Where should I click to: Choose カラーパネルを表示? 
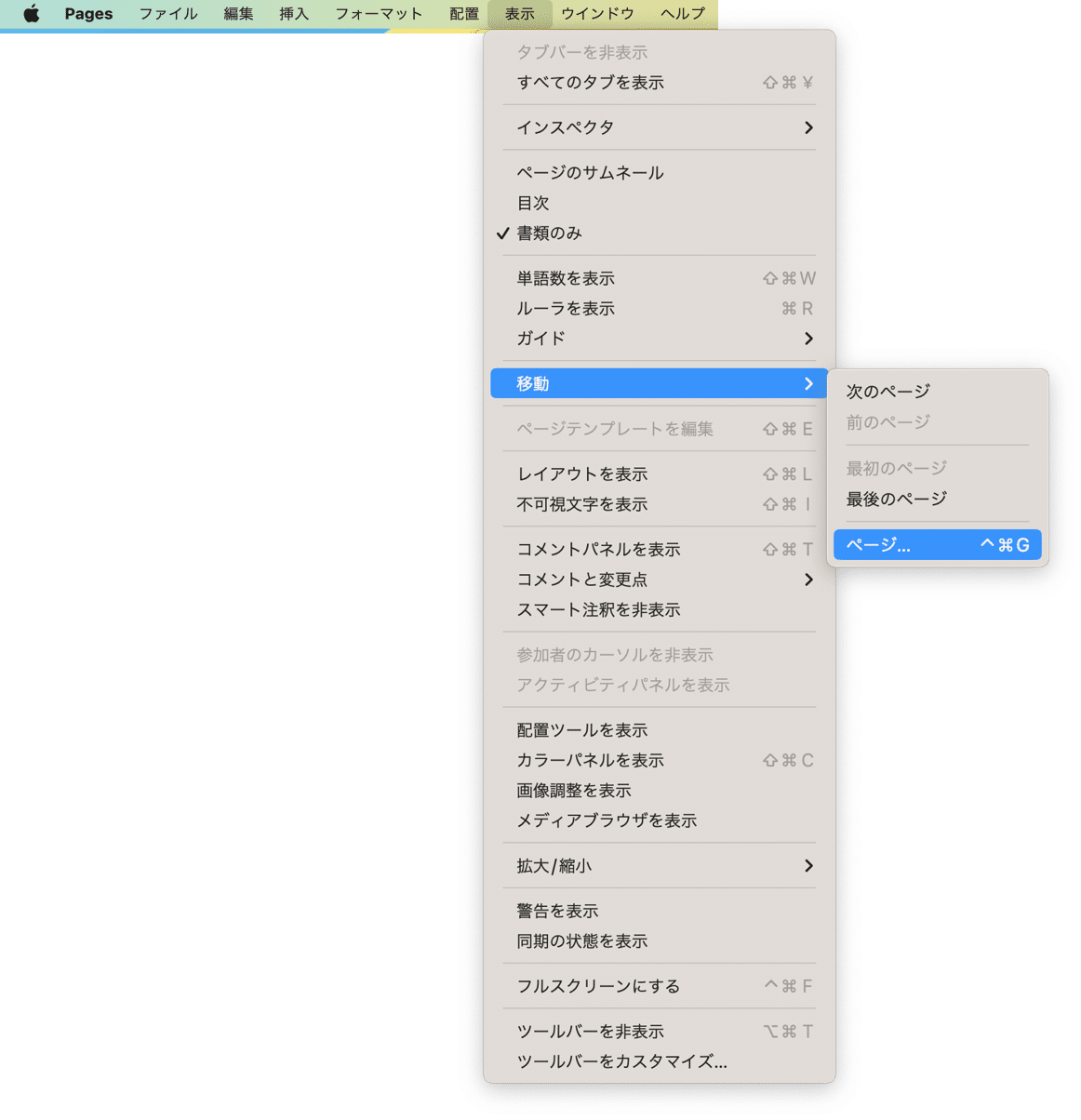pos(660,761)
